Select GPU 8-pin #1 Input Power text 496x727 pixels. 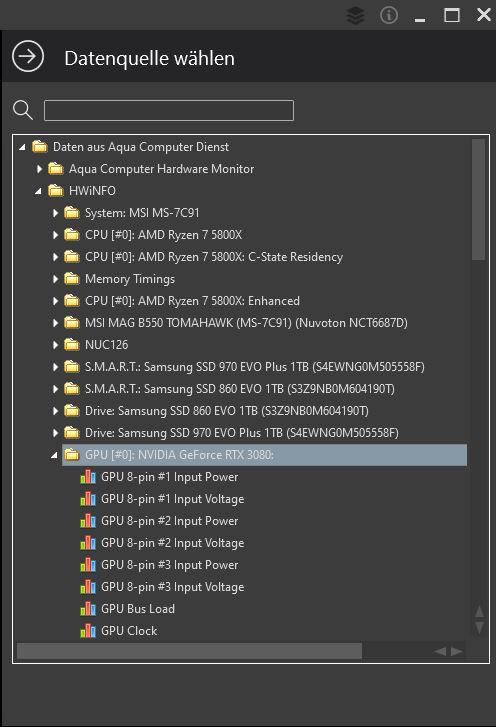tap(170, 477)
